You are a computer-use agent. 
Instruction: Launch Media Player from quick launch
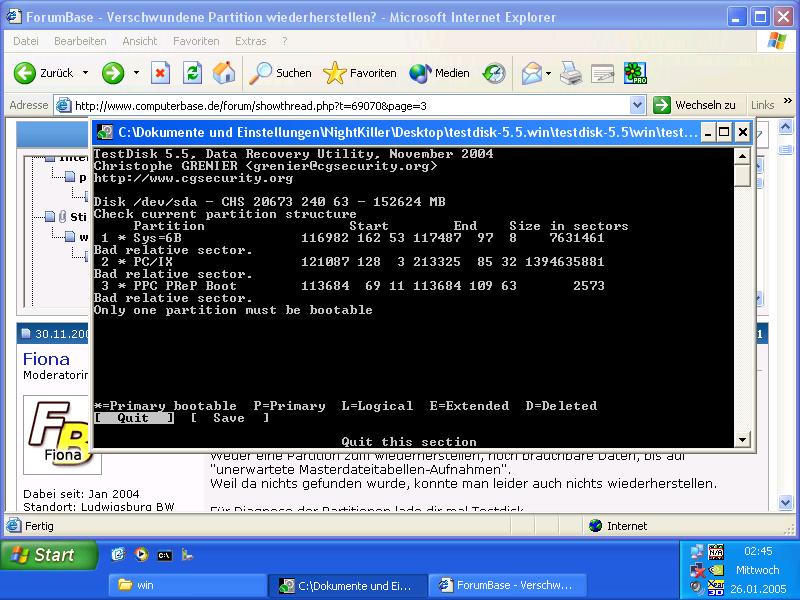click(141, 555)
